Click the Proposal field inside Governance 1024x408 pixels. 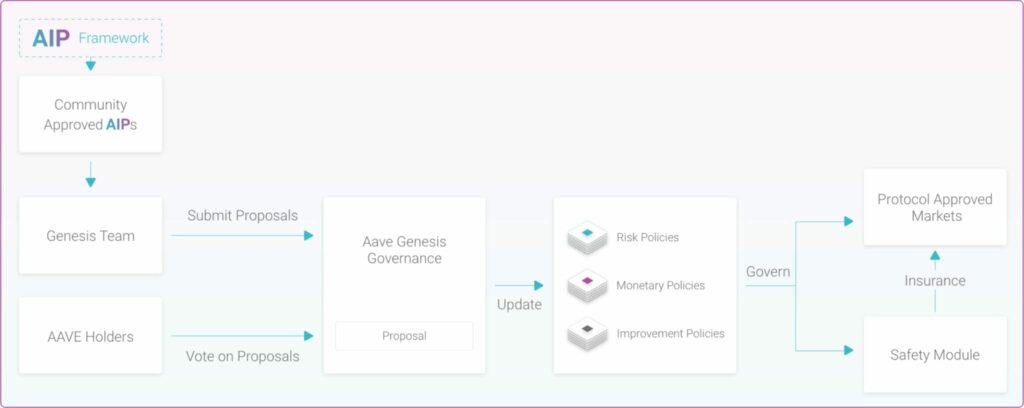click(404, 336)
